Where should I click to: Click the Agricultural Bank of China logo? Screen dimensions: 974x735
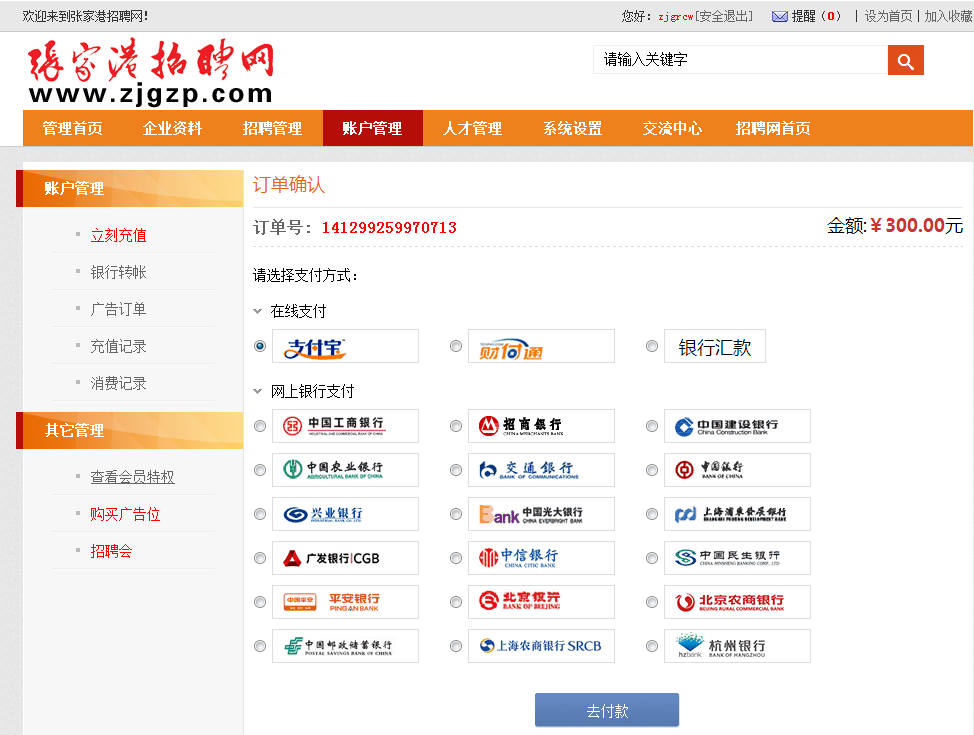pyautogui.click(x=345, y=470)
